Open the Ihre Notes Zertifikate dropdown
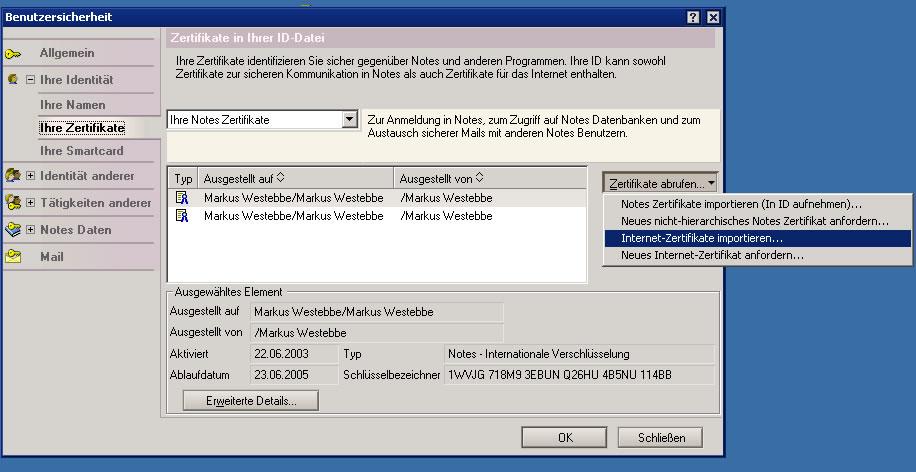Viewport: 916px width, 472px height. point(349,120)
